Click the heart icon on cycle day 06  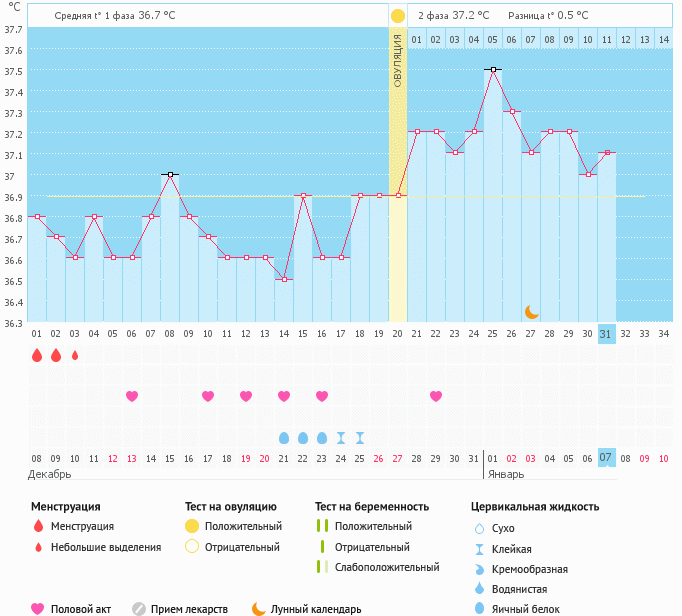click(132, 396)
